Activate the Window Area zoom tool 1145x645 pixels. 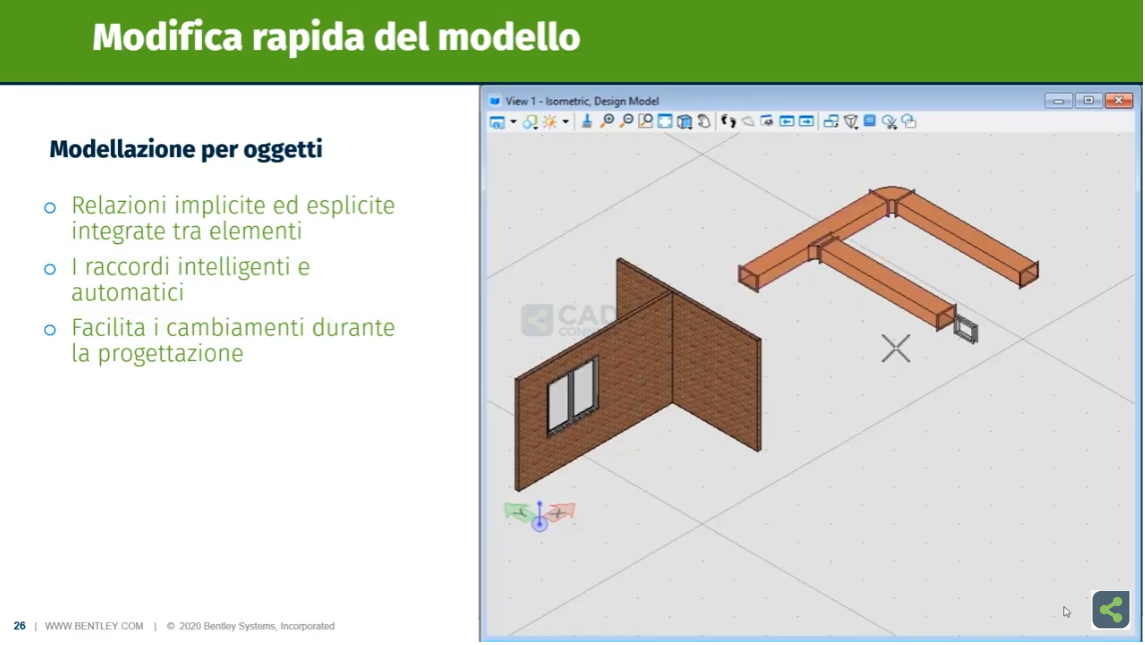646,121
